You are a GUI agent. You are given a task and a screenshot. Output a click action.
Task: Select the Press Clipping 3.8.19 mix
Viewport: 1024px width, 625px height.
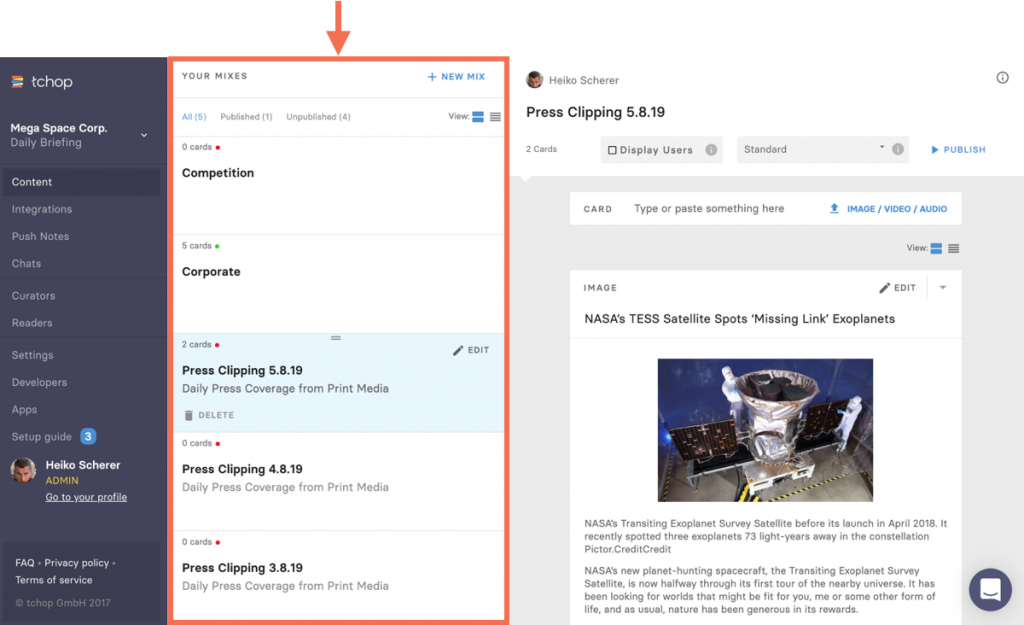point(338,577)
